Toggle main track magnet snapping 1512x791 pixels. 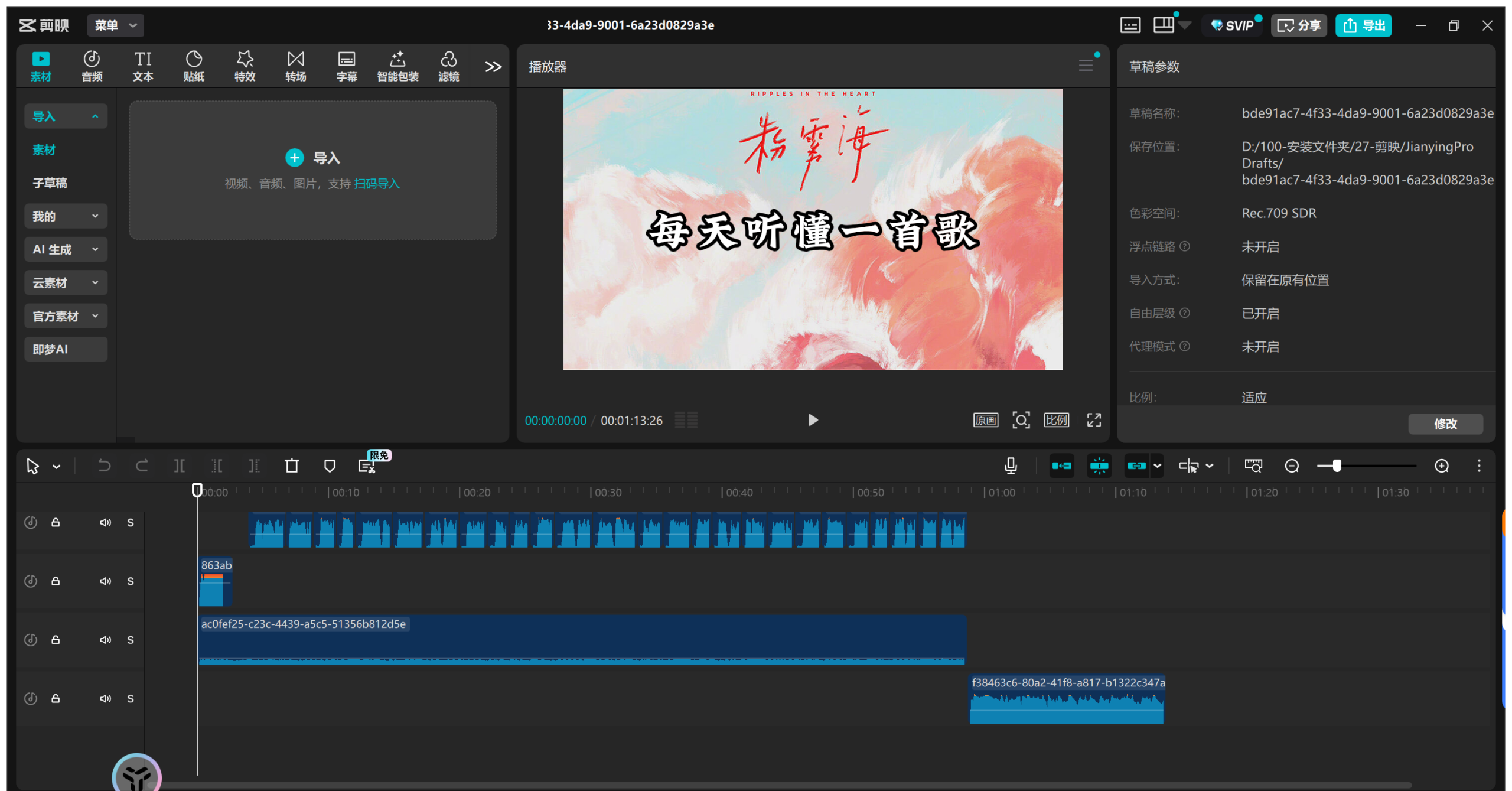(x=1061, y=466)
